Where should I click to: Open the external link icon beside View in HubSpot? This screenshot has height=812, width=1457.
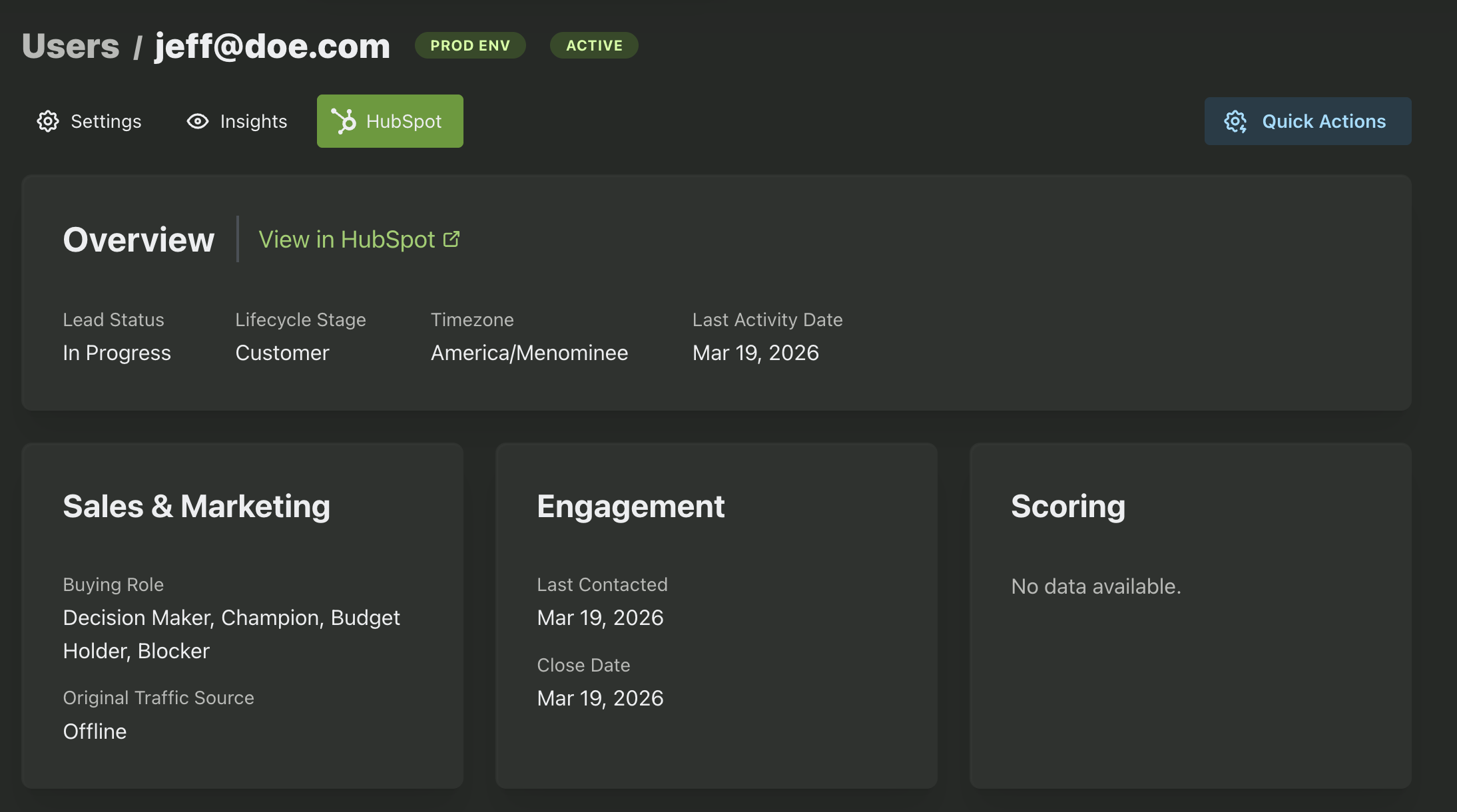pyautogui.click(x=452, y=238)
